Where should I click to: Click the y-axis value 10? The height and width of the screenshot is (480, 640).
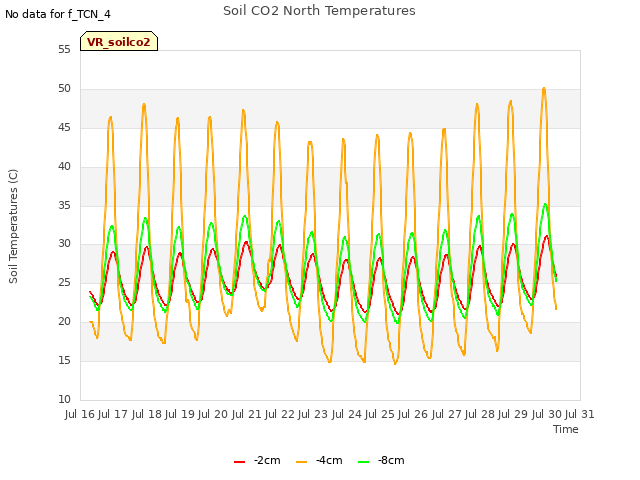point(64,399)
